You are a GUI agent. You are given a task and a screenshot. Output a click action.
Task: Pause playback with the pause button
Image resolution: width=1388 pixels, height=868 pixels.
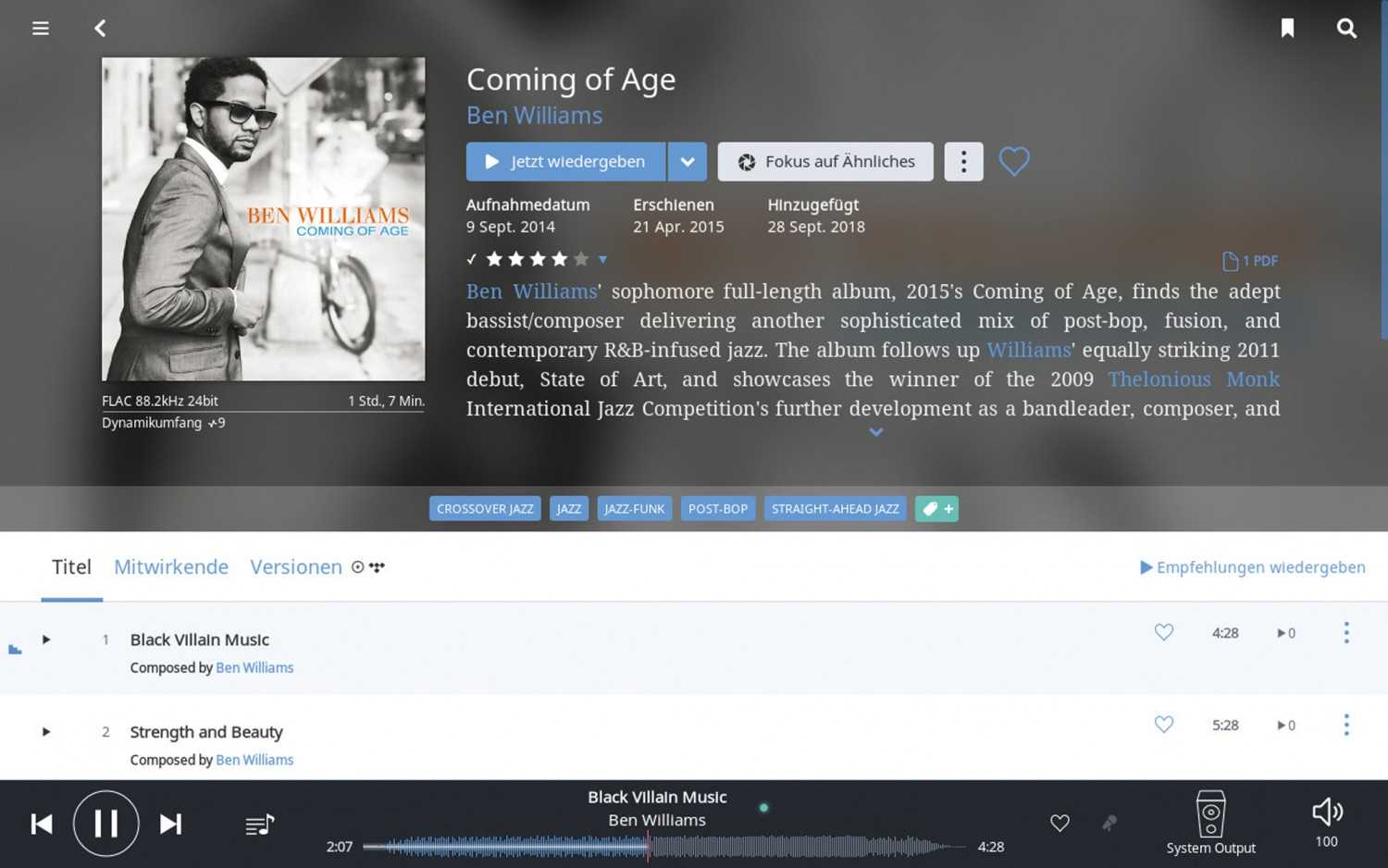pos(106,824)
